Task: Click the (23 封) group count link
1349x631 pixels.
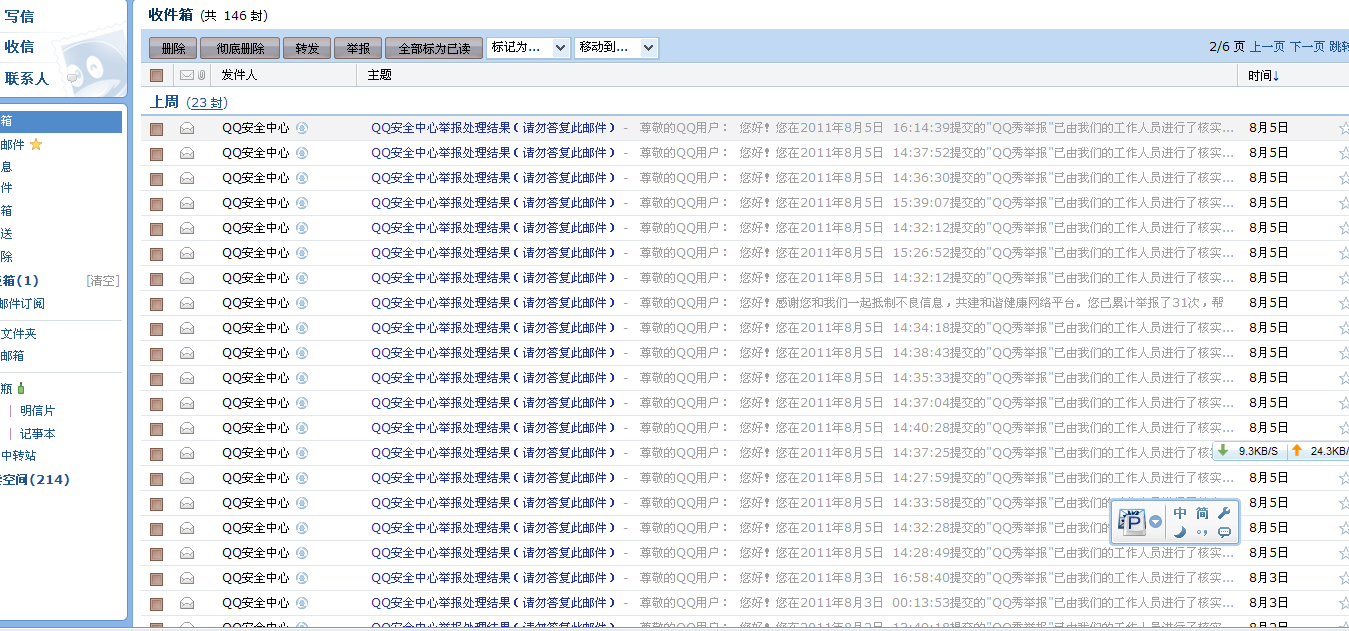Action: [x=207, y=102]
